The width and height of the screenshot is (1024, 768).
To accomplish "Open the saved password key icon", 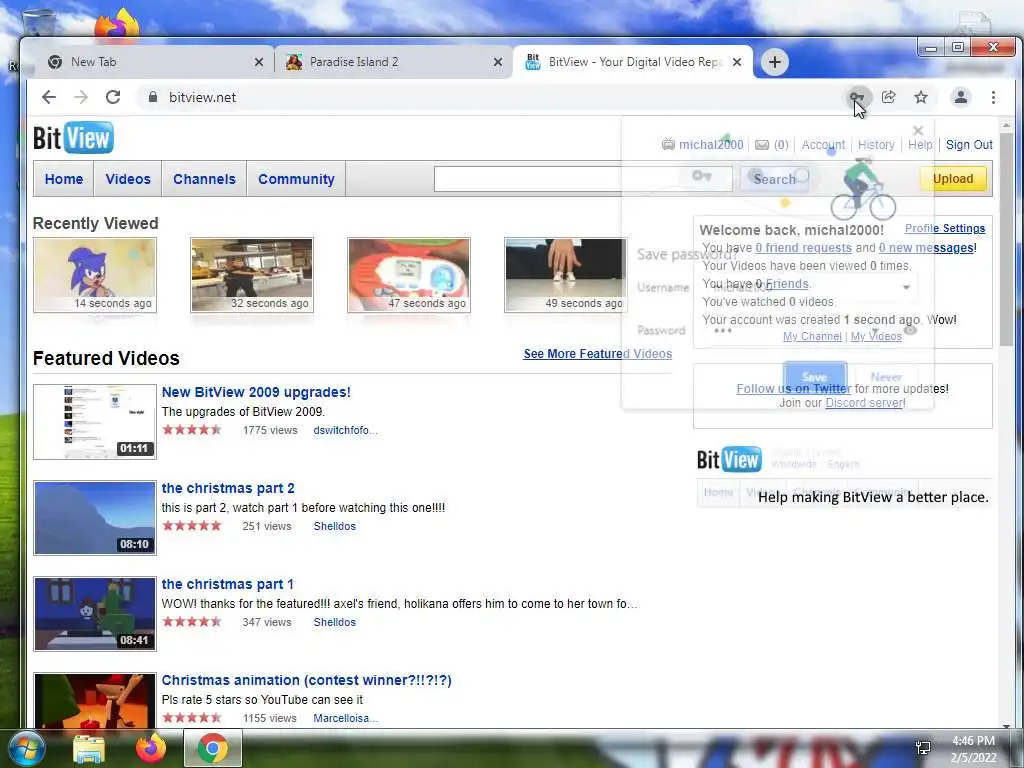I will pyautogui.click(x=856, y=97).
